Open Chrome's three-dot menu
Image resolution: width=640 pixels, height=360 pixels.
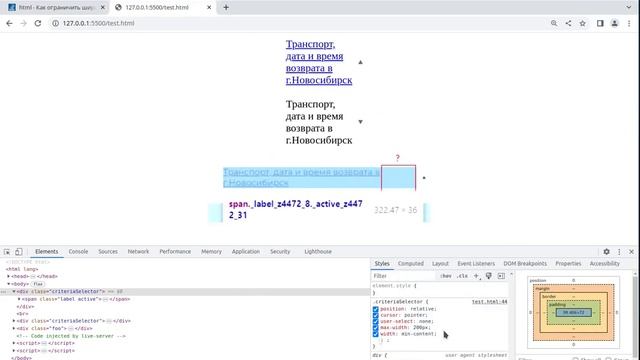coord(629,23)
